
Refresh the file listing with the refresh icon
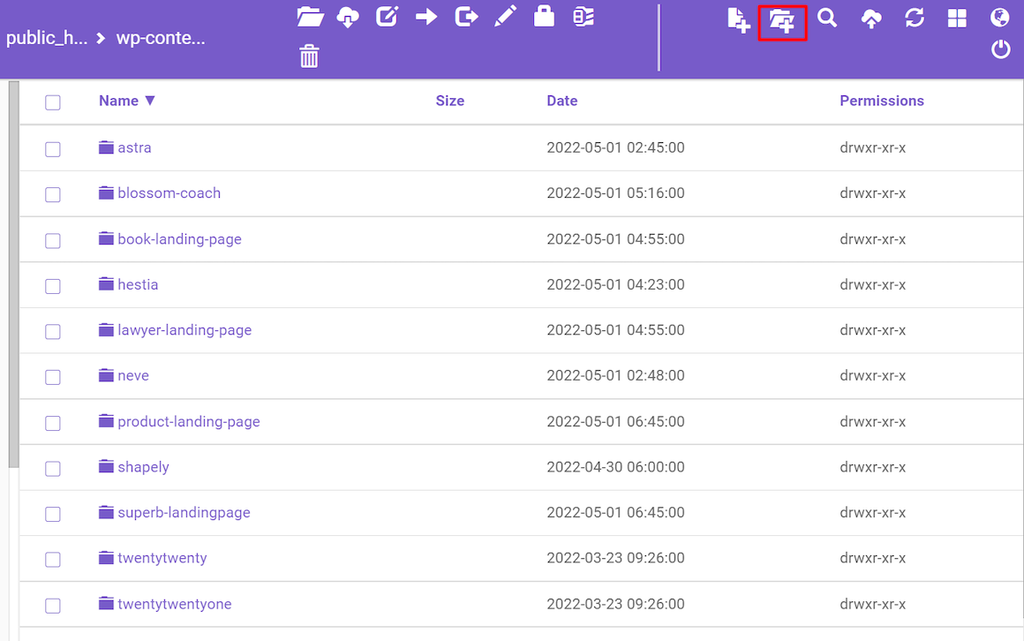(915, 17)
